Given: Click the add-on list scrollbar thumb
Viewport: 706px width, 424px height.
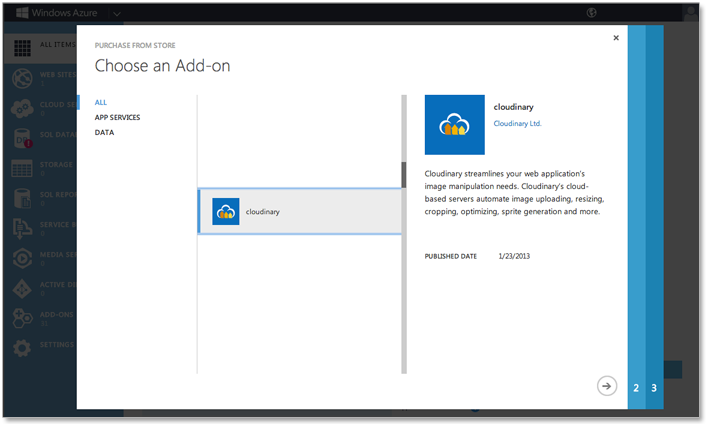Looking at the screenshot, I should [404, 175].
